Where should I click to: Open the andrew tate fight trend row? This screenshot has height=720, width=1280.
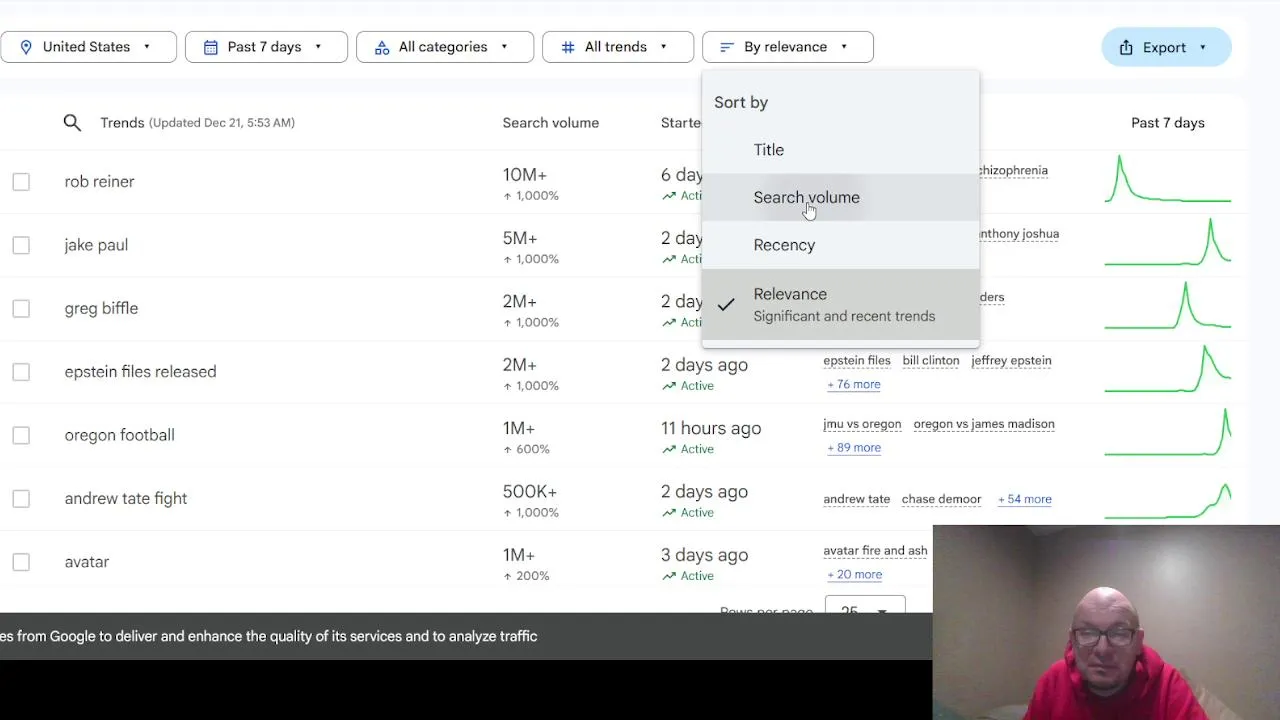[x=126, y=498]
